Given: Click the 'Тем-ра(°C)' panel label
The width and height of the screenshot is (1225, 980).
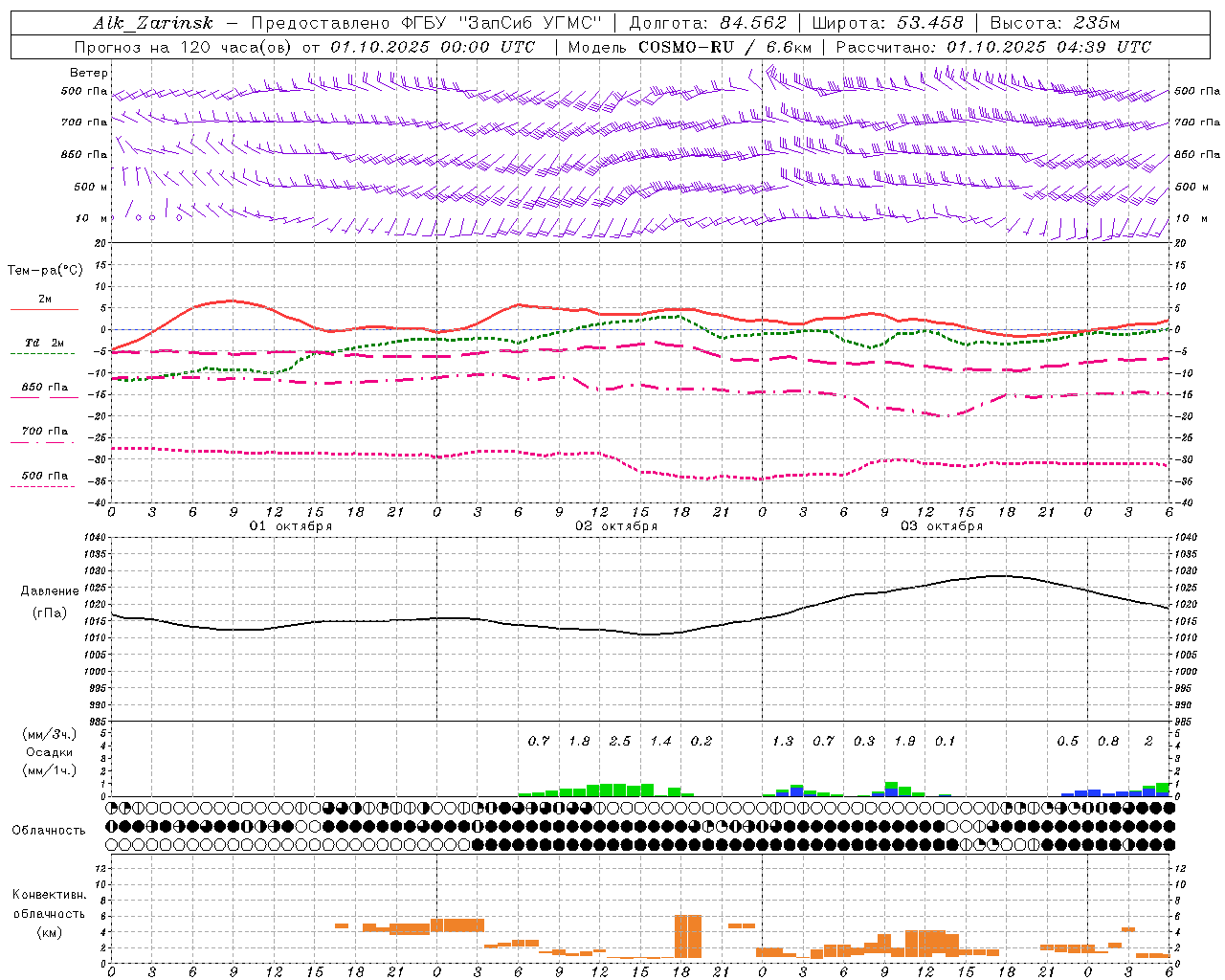Looking at the screenshot, I should click(45, 271).
